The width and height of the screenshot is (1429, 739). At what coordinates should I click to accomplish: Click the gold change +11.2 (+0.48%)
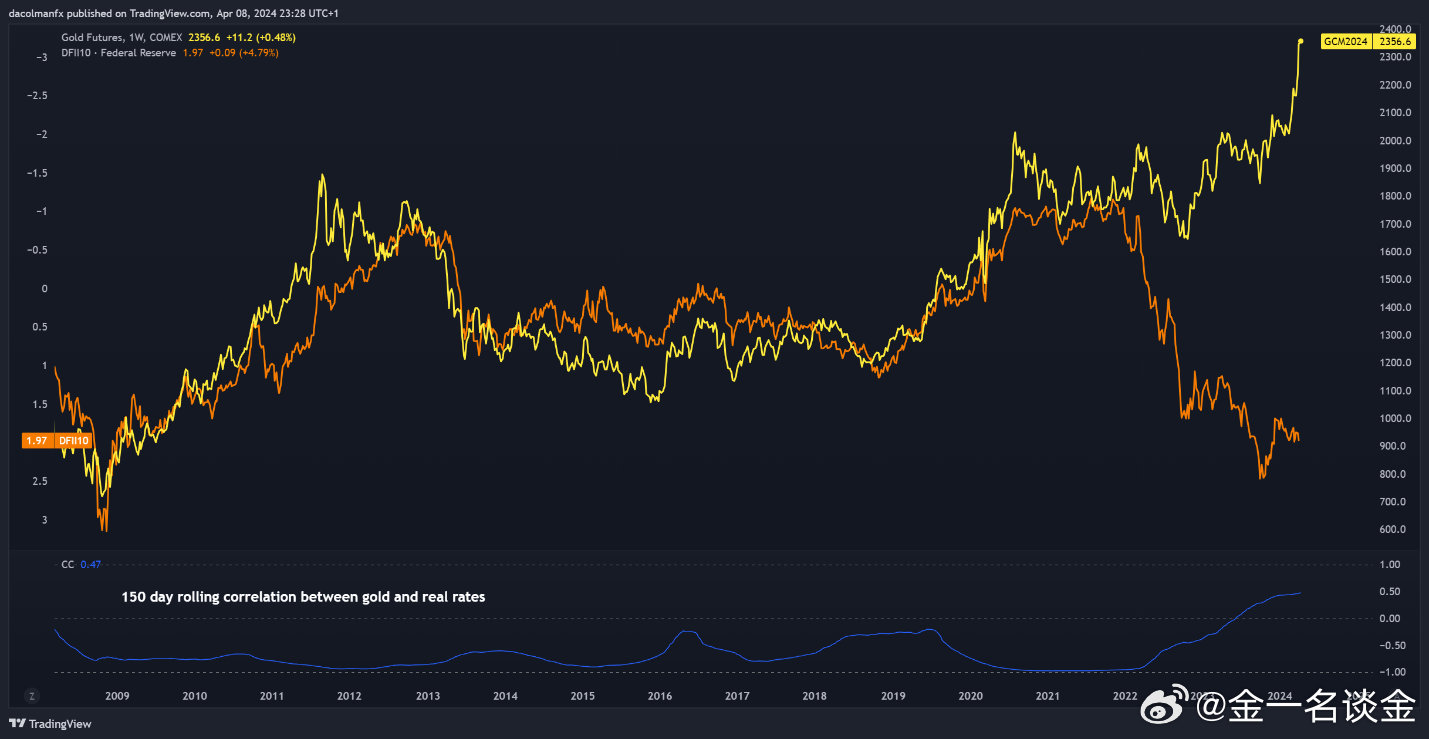click(260, 37)
